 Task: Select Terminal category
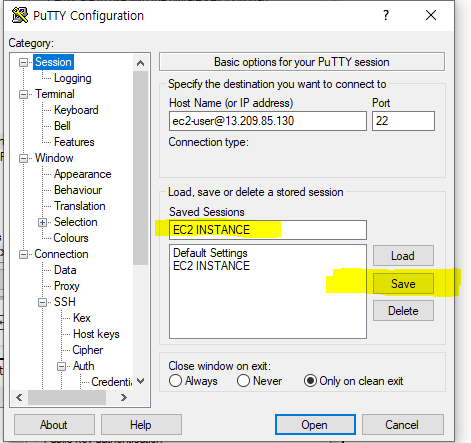(55, 94)
